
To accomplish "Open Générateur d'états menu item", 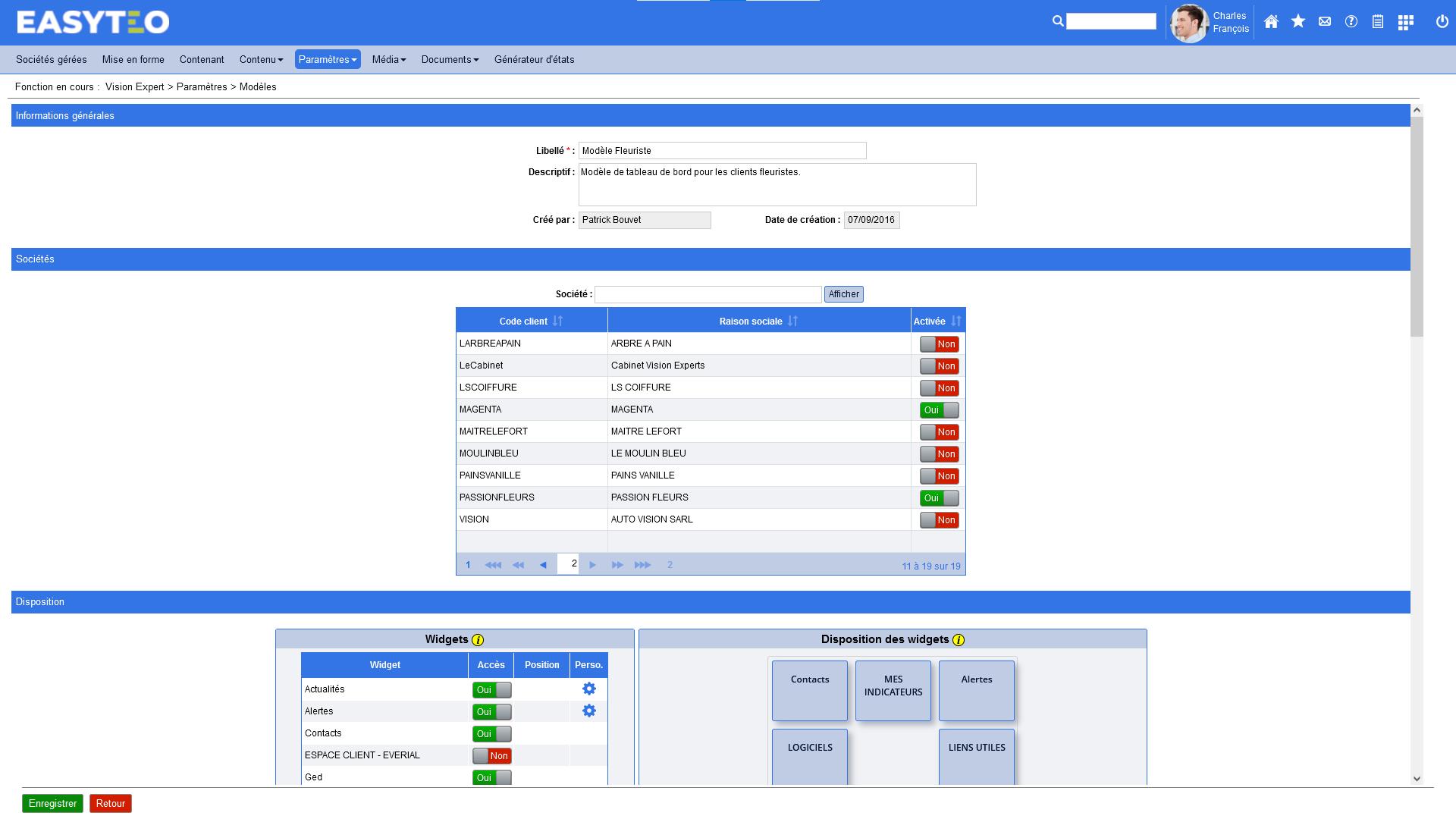I will click(534, 59).
